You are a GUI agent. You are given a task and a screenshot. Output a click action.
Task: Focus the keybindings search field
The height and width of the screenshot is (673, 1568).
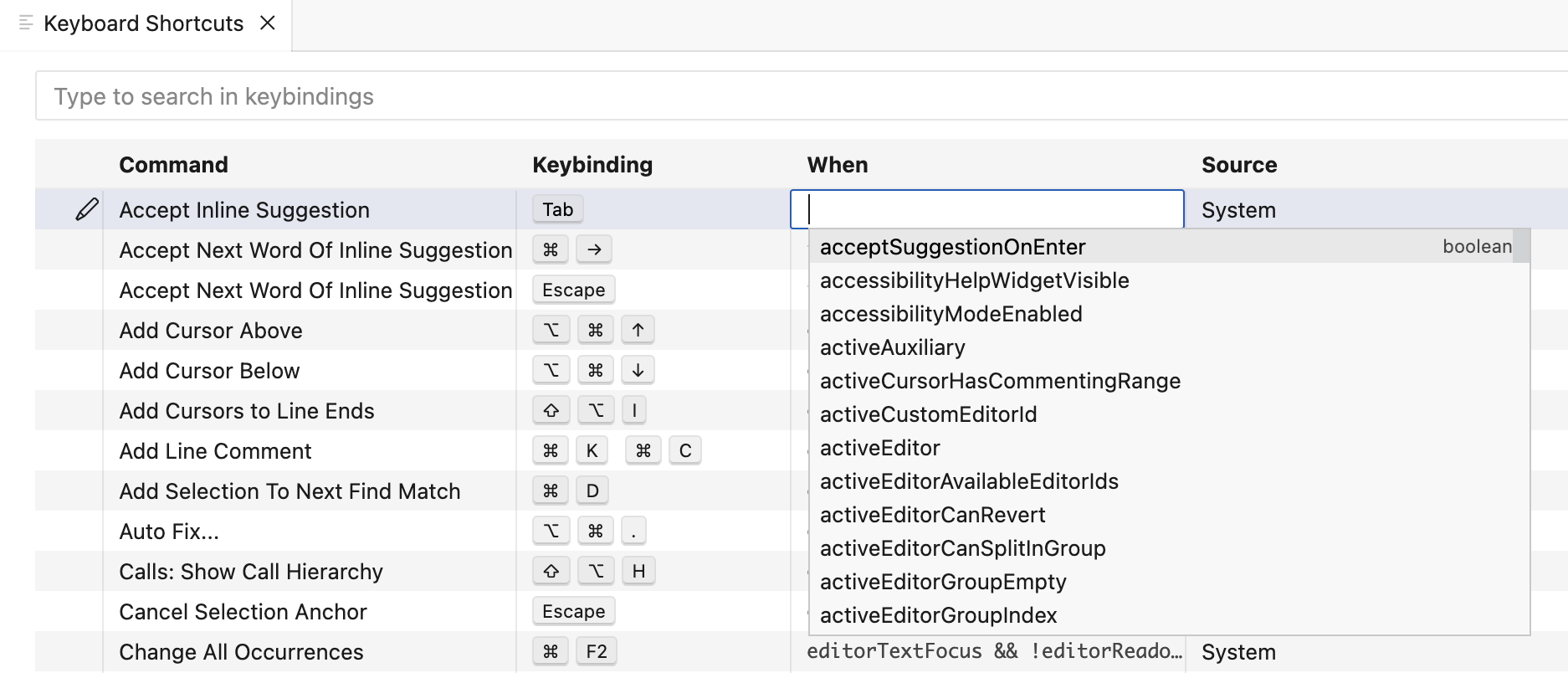(753, 96)
